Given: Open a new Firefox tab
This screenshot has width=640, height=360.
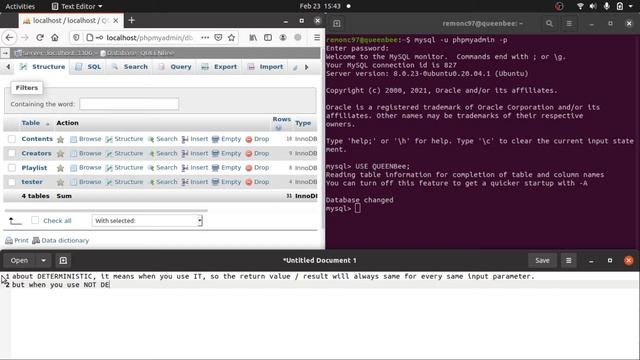Looking at the screenshot, I should 131,20.
